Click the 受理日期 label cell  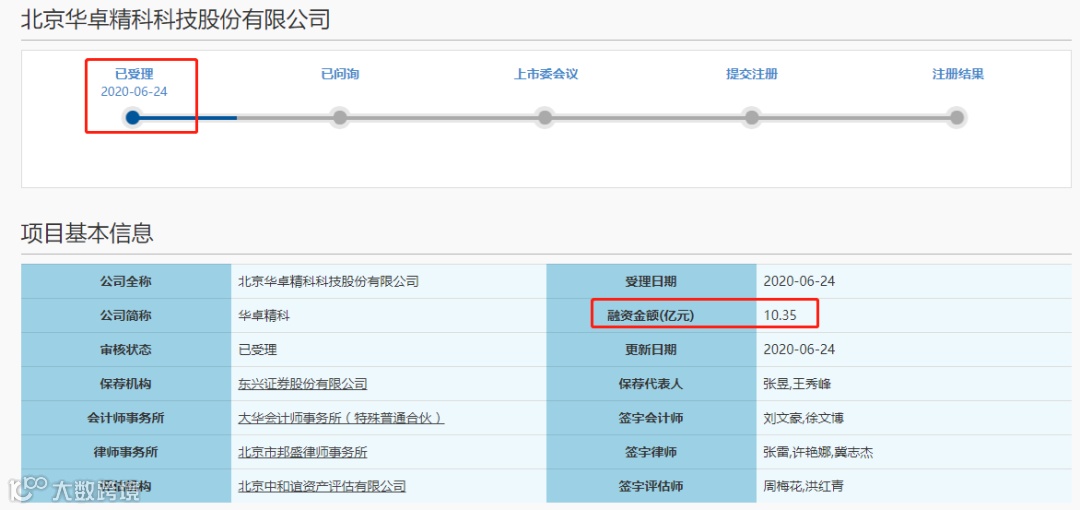point(651,281)
